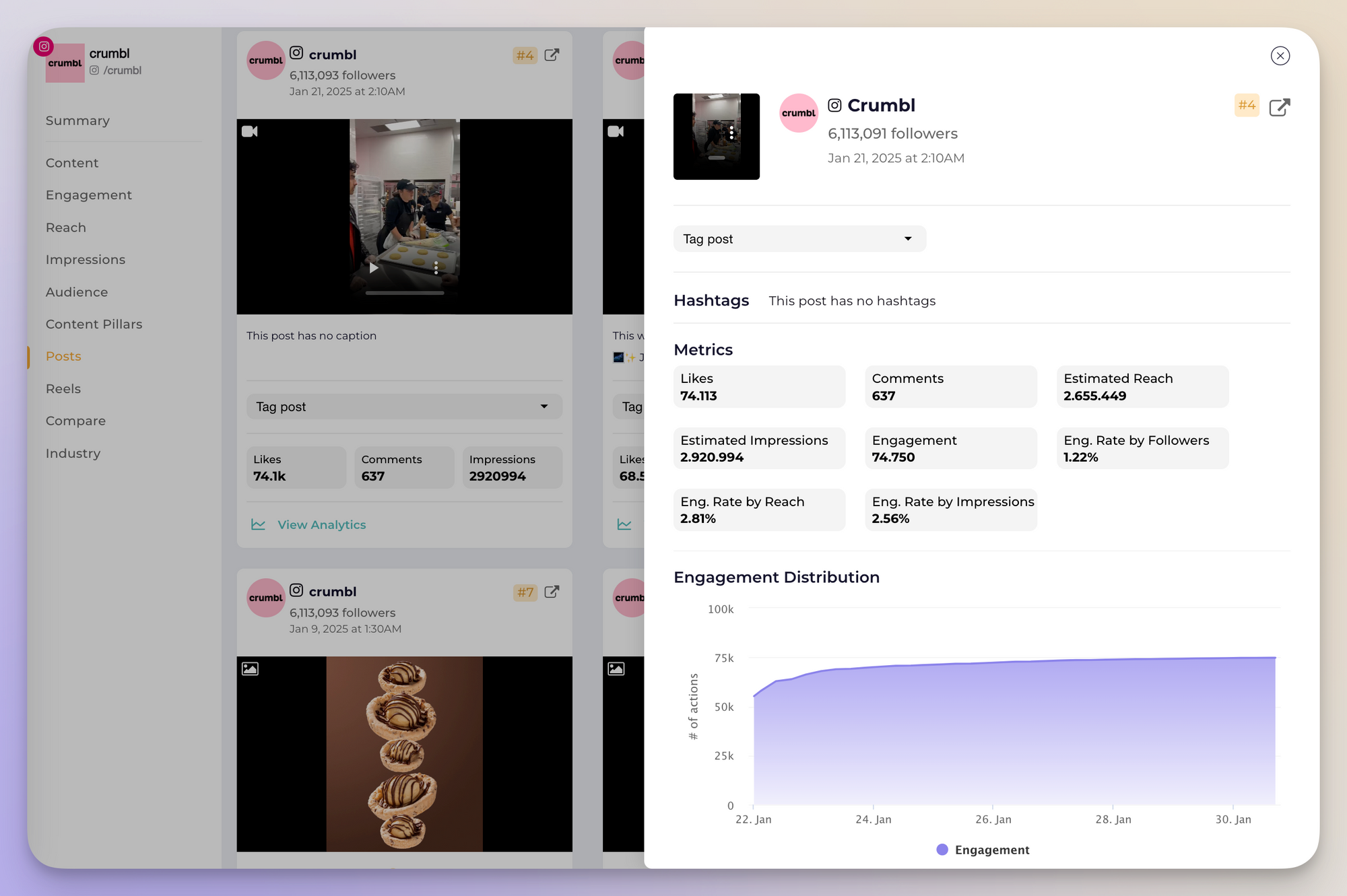This screenshot has height=896, width=1347.
Task: Click three-dot menu on #4 post video
Action: [x=436, y=268]
